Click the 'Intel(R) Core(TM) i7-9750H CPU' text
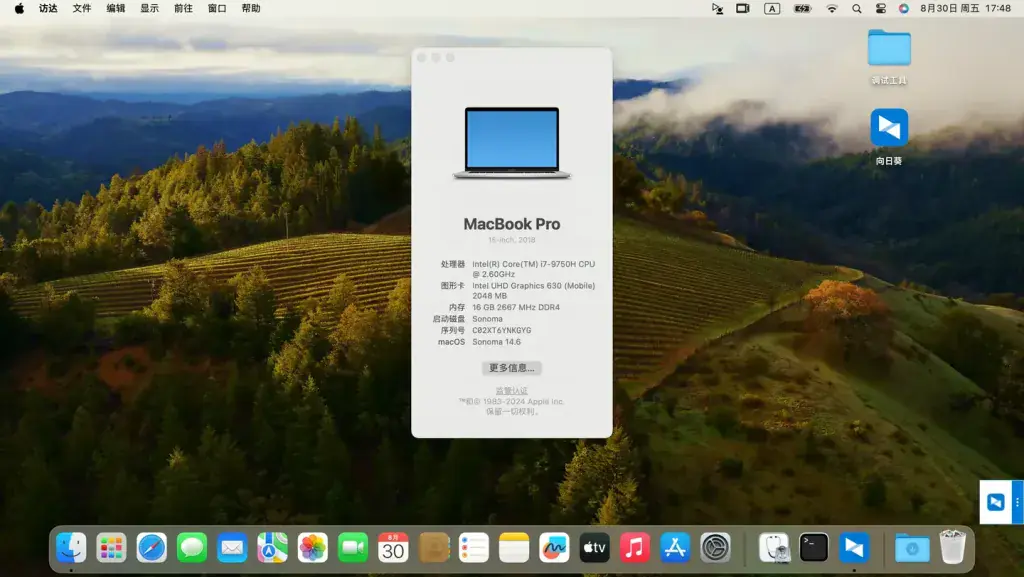The width and height of the screenshot is (1024, 577). click(534, 264)
